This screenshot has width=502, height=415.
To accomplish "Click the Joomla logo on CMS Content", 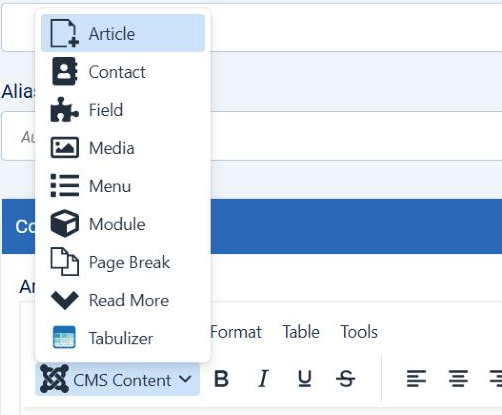I will click(x=54, y=378).
